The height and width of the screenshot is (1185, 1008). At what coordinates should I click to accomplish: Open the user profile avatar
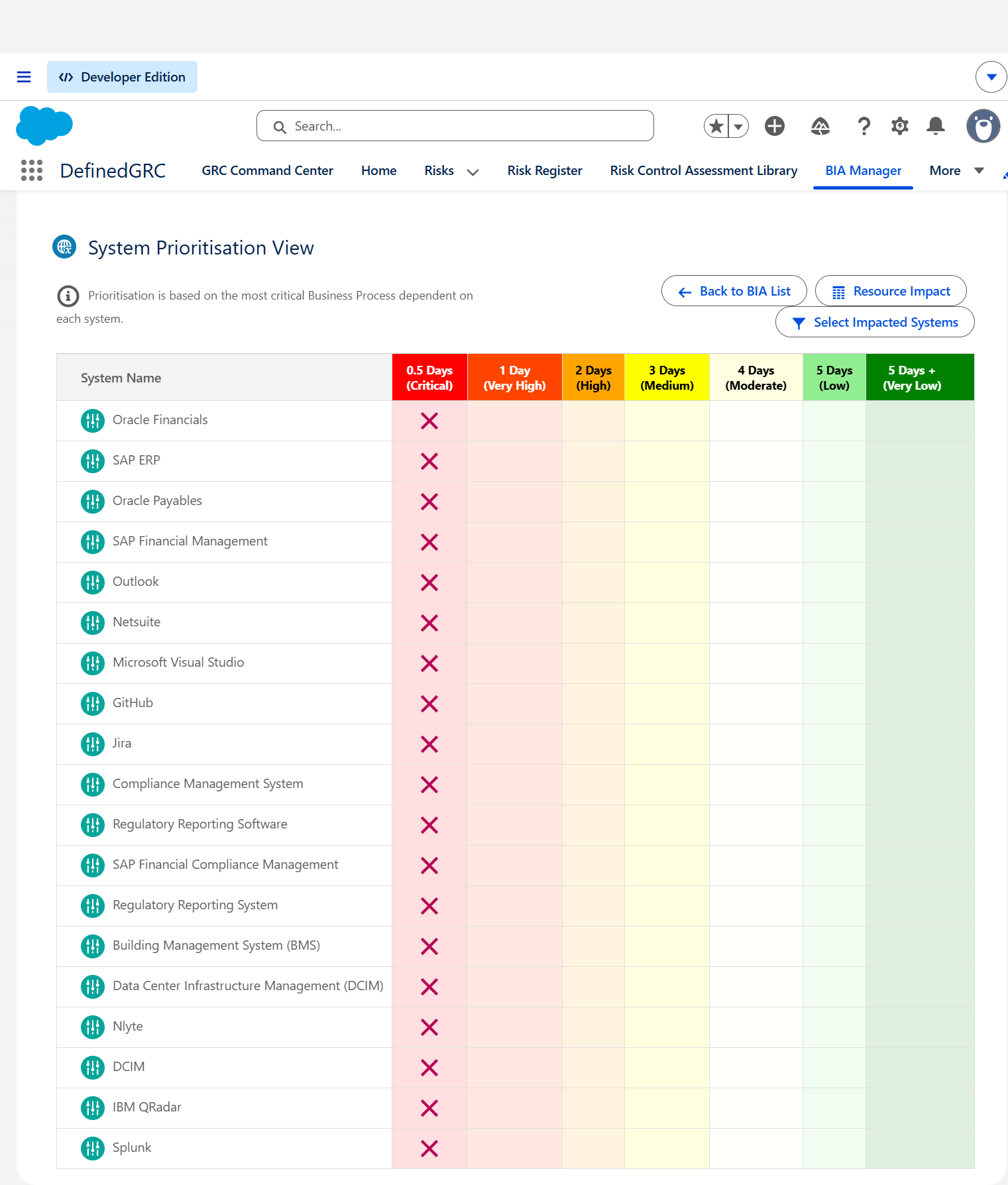pos(983,126)
